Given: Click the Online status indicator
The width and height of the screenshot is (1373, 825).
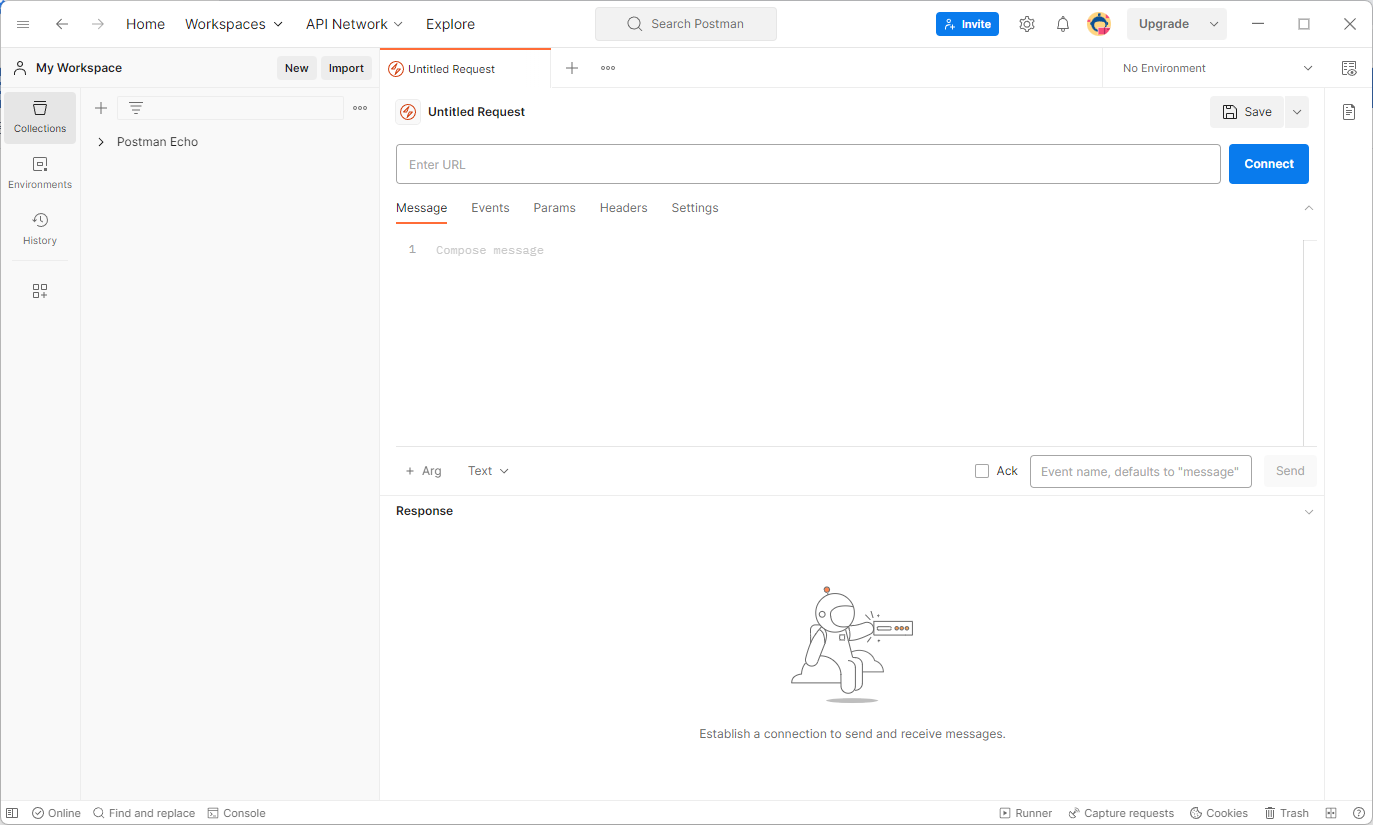Looking at the screenshot, I should point(56,813).
